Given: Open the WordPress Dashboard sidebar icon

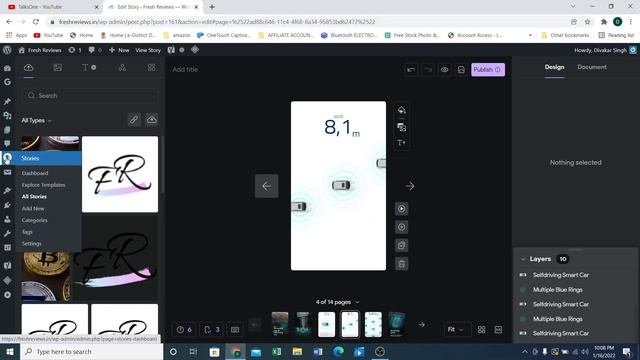Looking at the screenshot, I should pyautogui.click(x=7, y=68).
